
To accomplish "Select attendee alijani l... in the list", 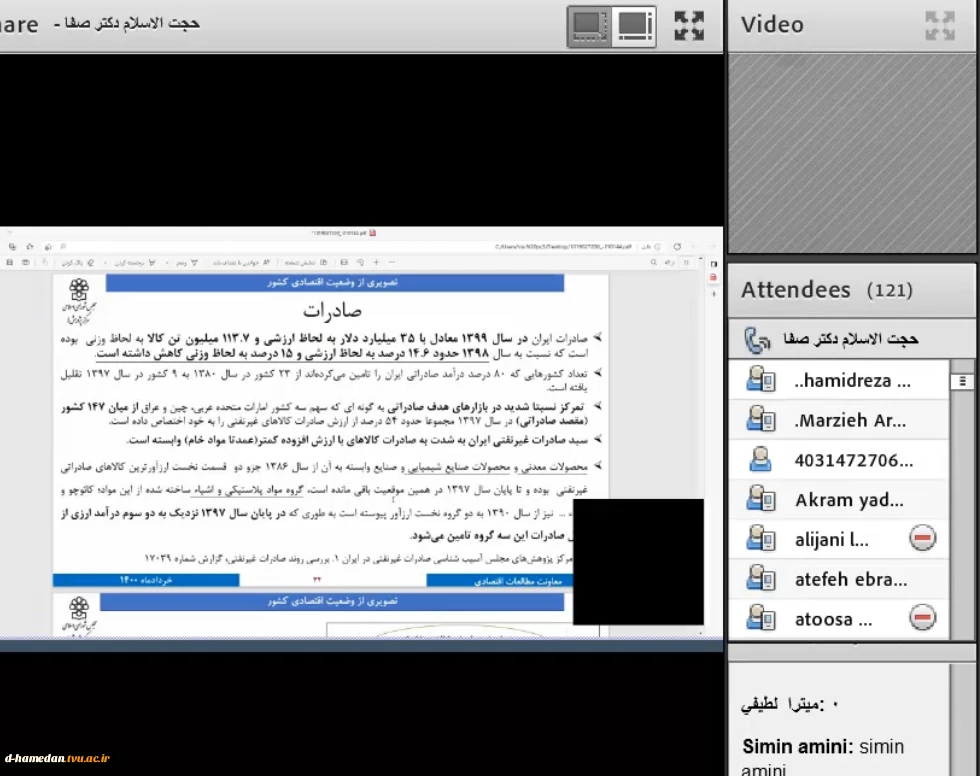I will (839, 539).
